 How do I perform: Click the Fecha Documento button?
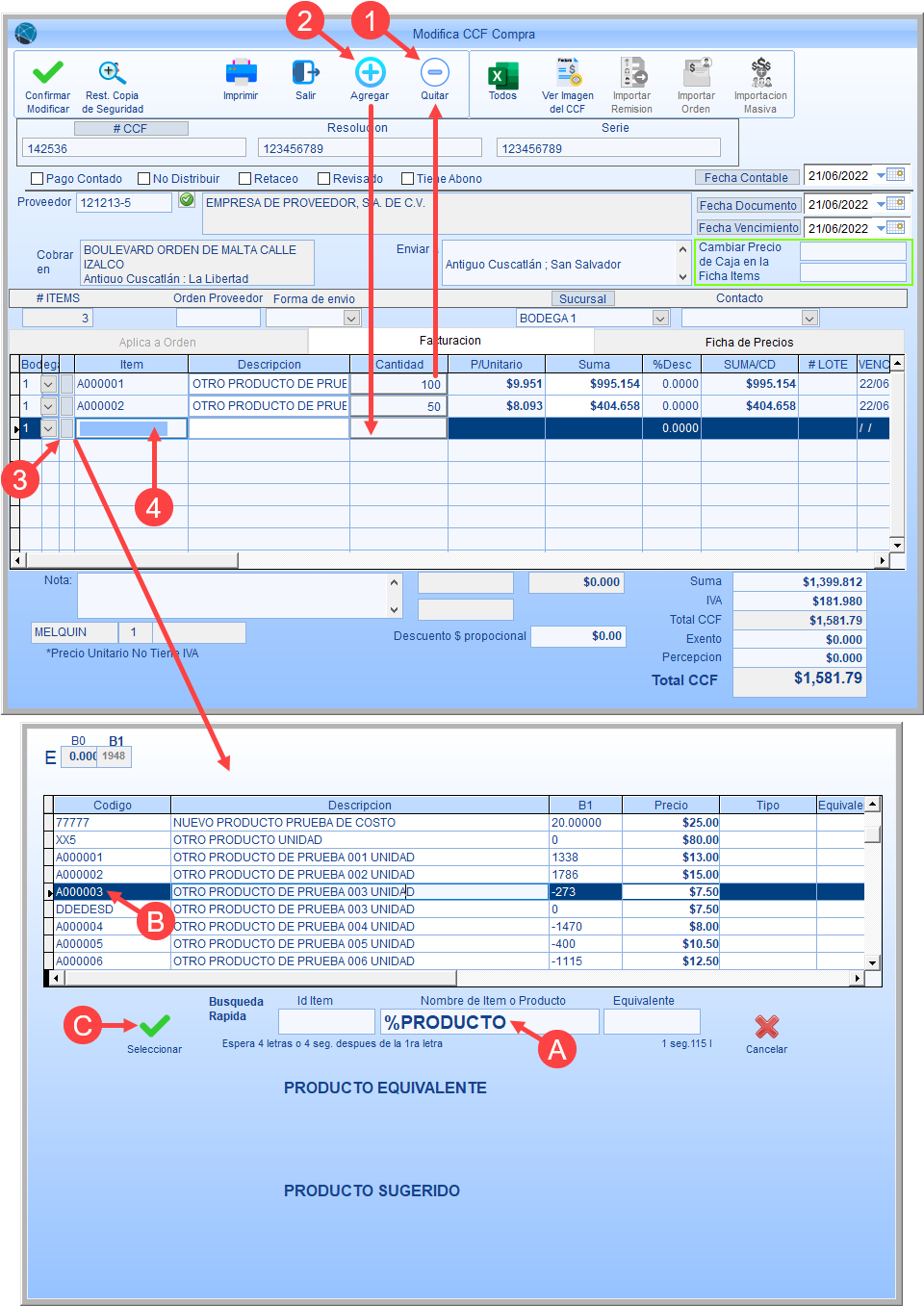(x=748, y=205)
